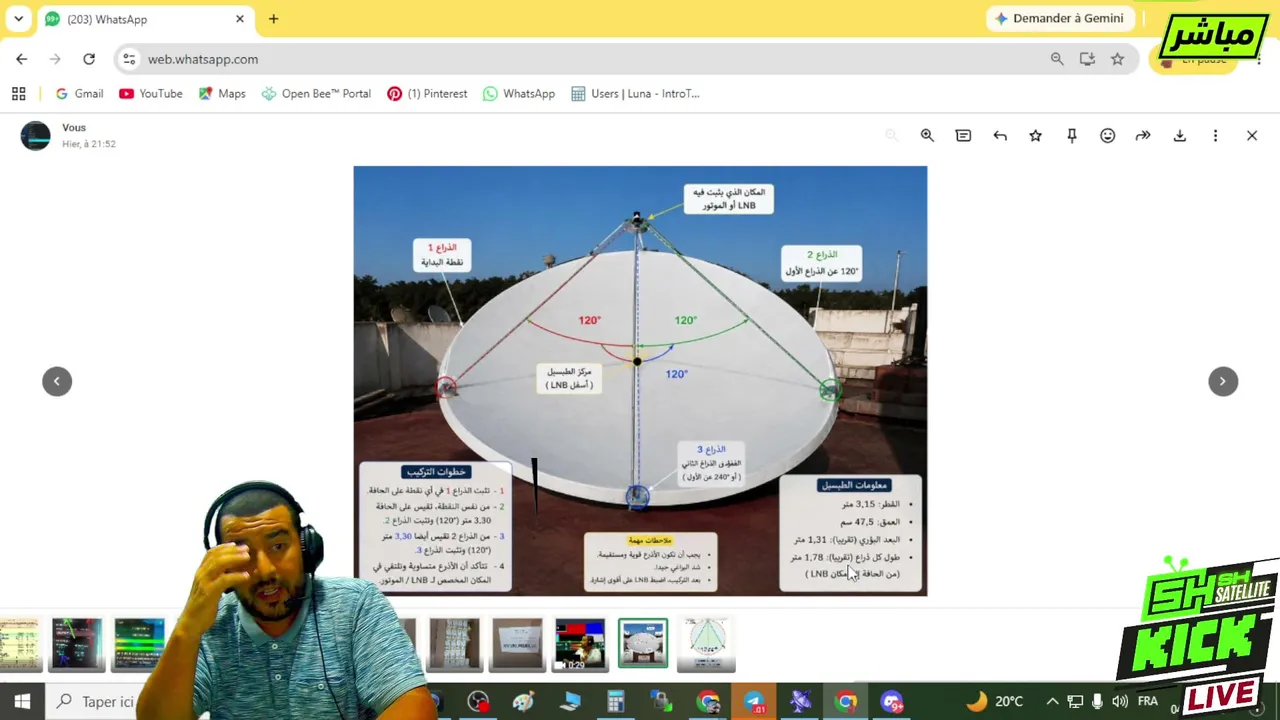The image size is (1280, 720).
Task: View site information icon in address bar
Action: click(x=129, y=59)
